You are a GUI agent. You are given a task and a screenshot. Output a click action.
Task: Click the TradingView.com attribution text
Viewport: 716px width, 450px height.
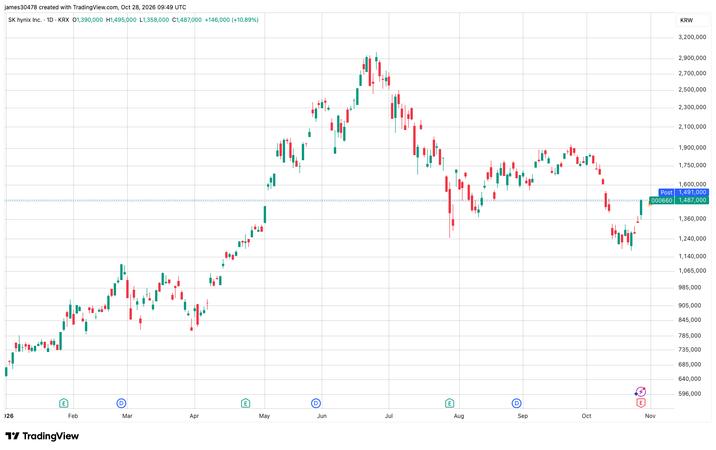click(95, 7)
